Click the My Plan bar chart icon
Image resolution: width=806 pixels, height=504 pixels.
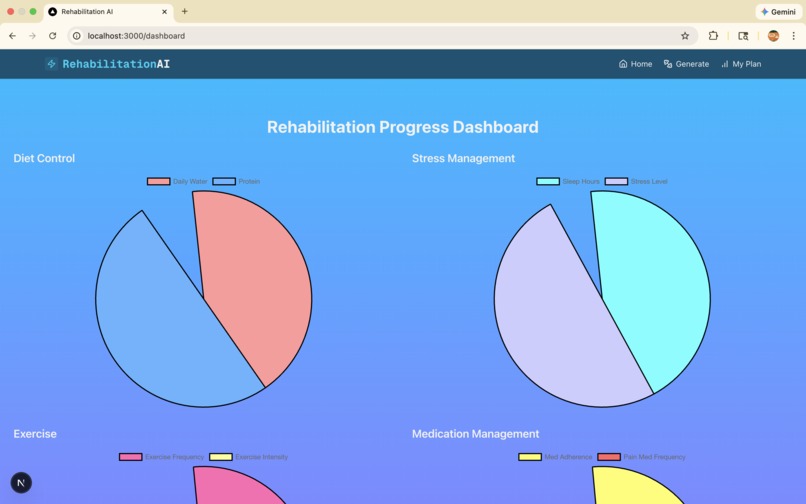(725, 64)
